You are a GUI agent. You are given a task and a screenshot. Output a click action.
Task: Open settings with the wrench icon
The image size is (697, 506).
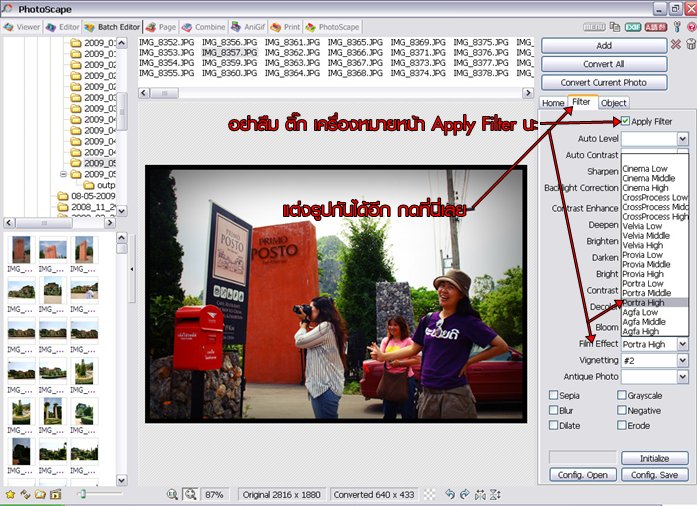point(677,27)
